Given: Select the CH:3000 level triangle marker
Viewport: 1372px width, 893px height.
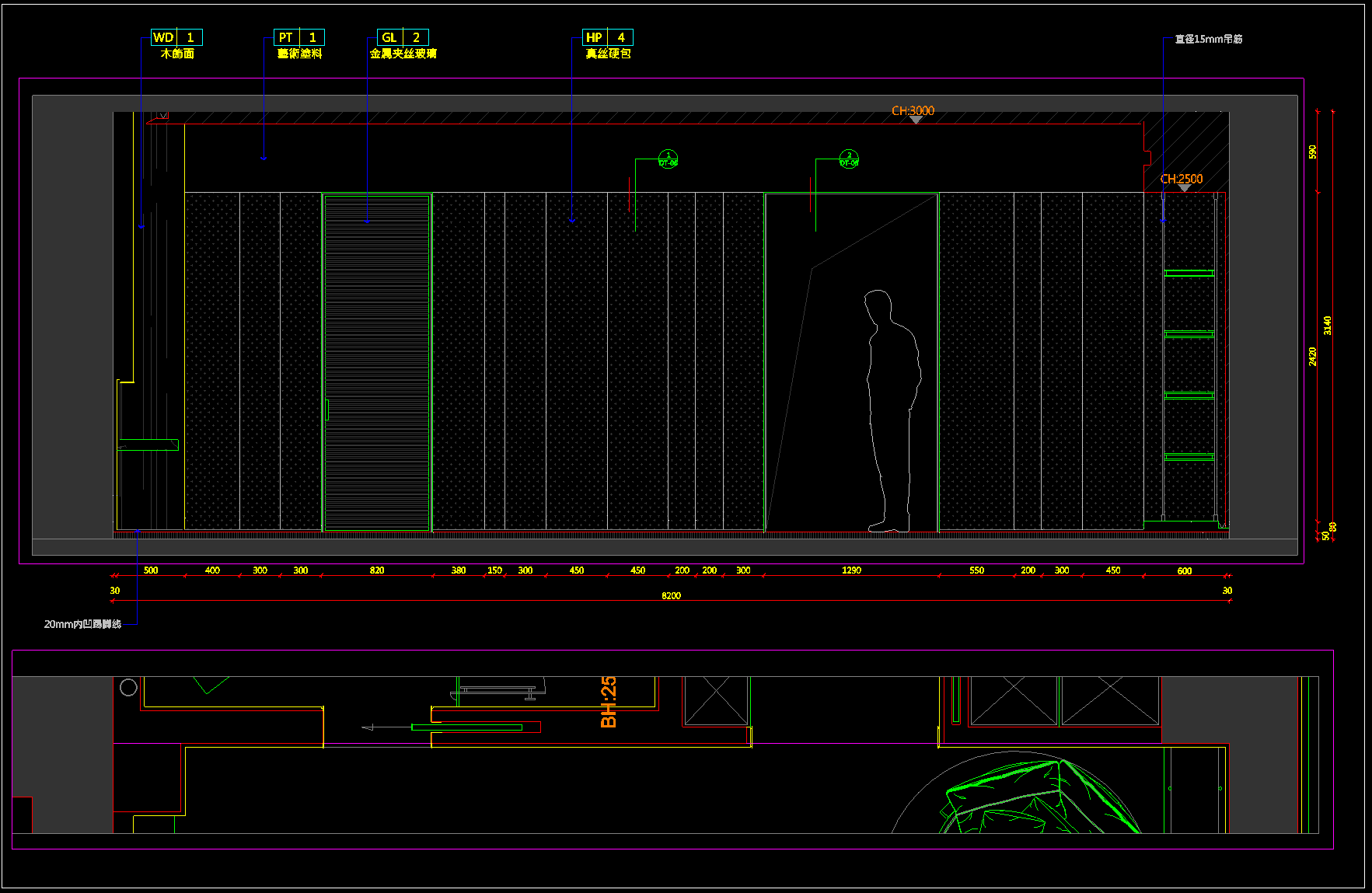Looking at the screenshot, I should (916, 120).
